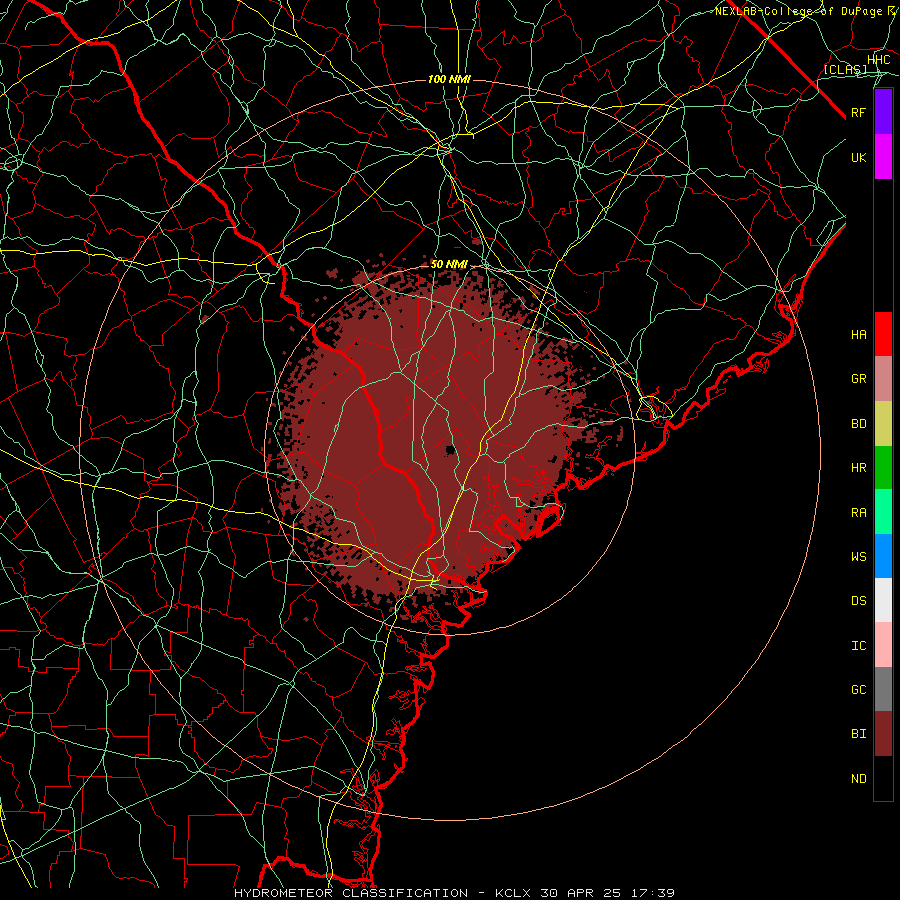Click the '[CLAS]' legend header text

pyautogui.click(x=845, y=70)
